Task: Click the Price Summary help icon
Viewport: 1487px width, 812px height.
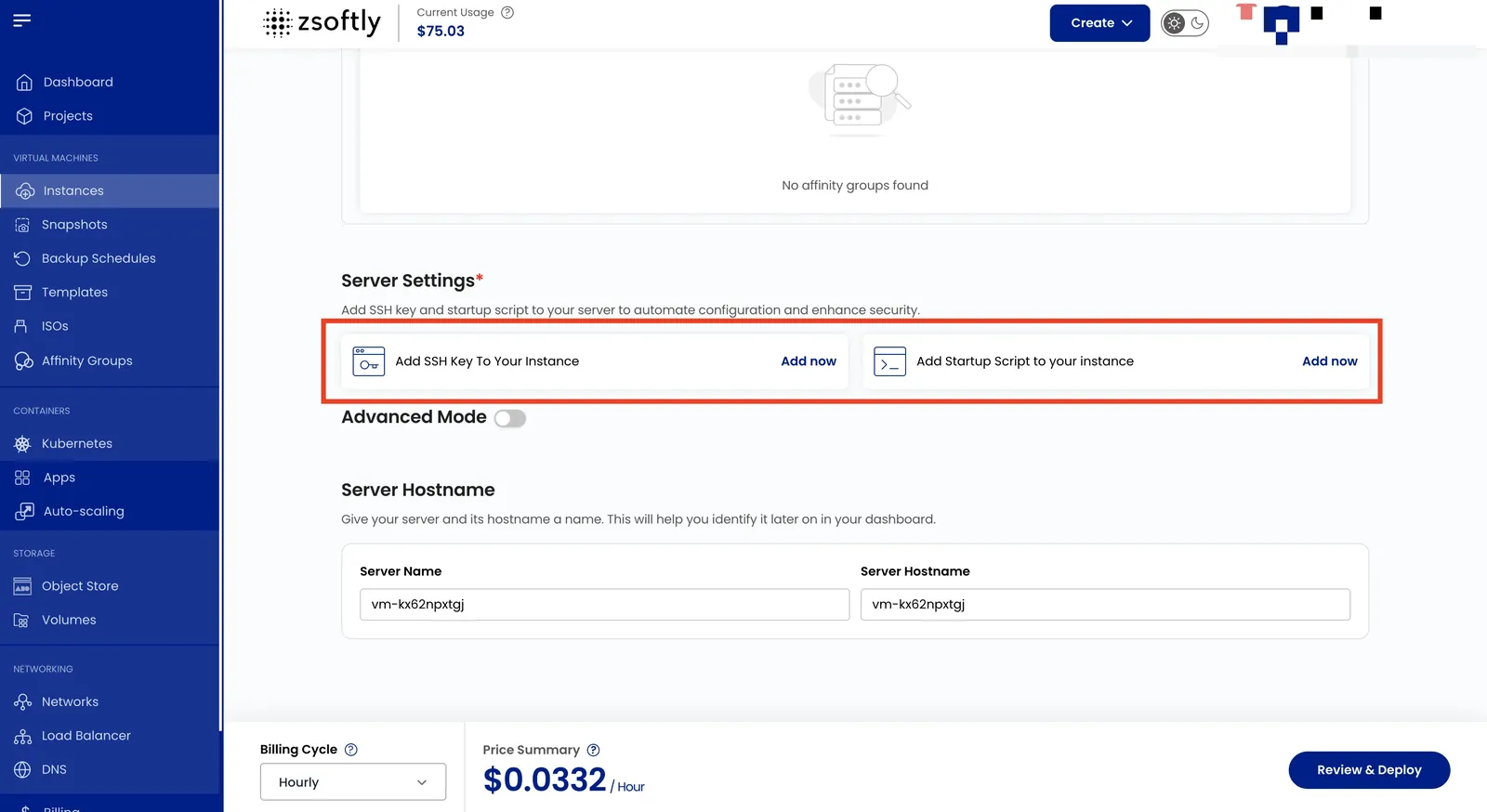Action: 593,750
